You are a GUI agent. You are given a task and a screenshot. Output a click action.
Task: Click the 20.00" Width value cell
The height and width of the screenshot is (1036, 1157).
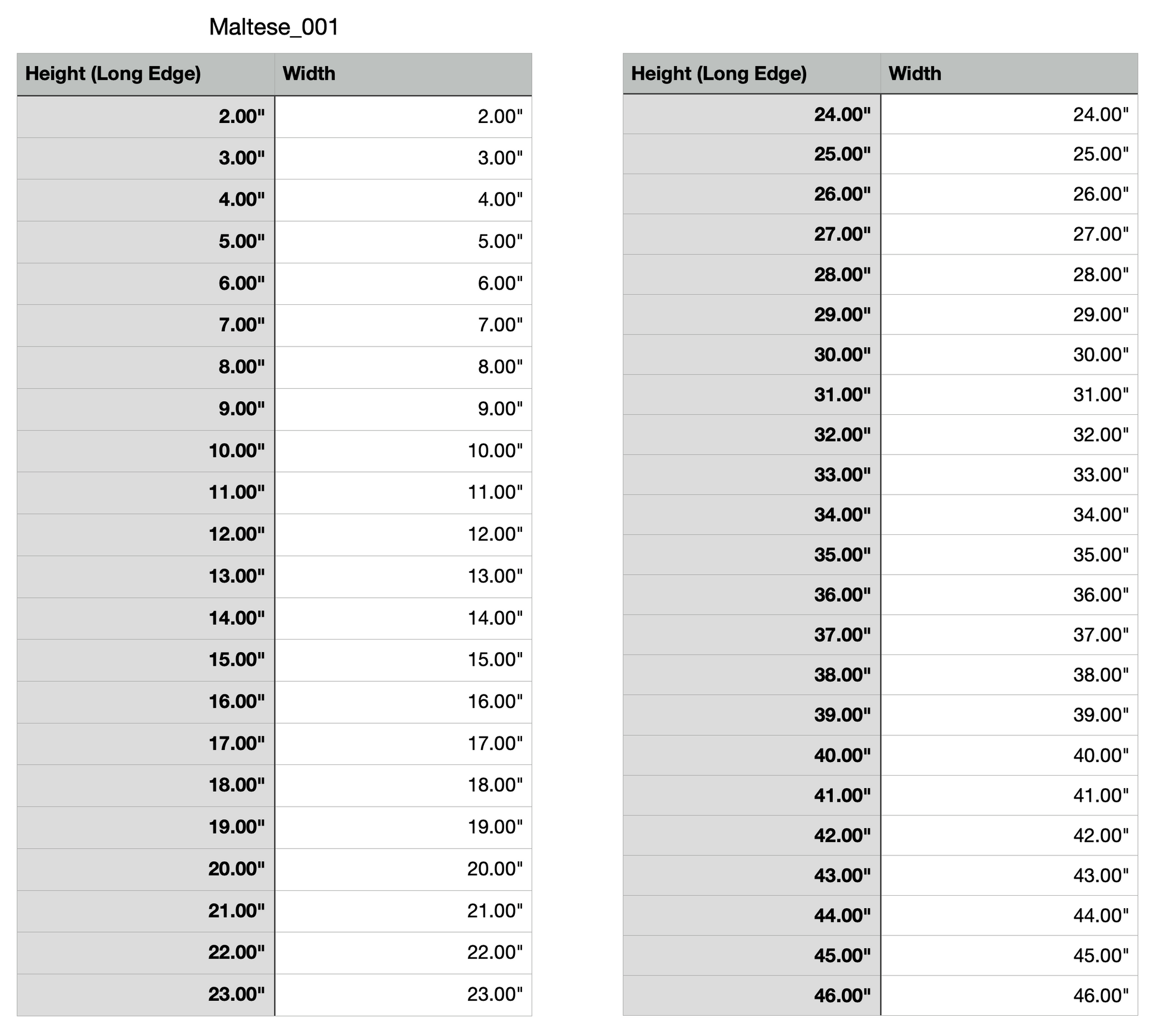(495, 869)
